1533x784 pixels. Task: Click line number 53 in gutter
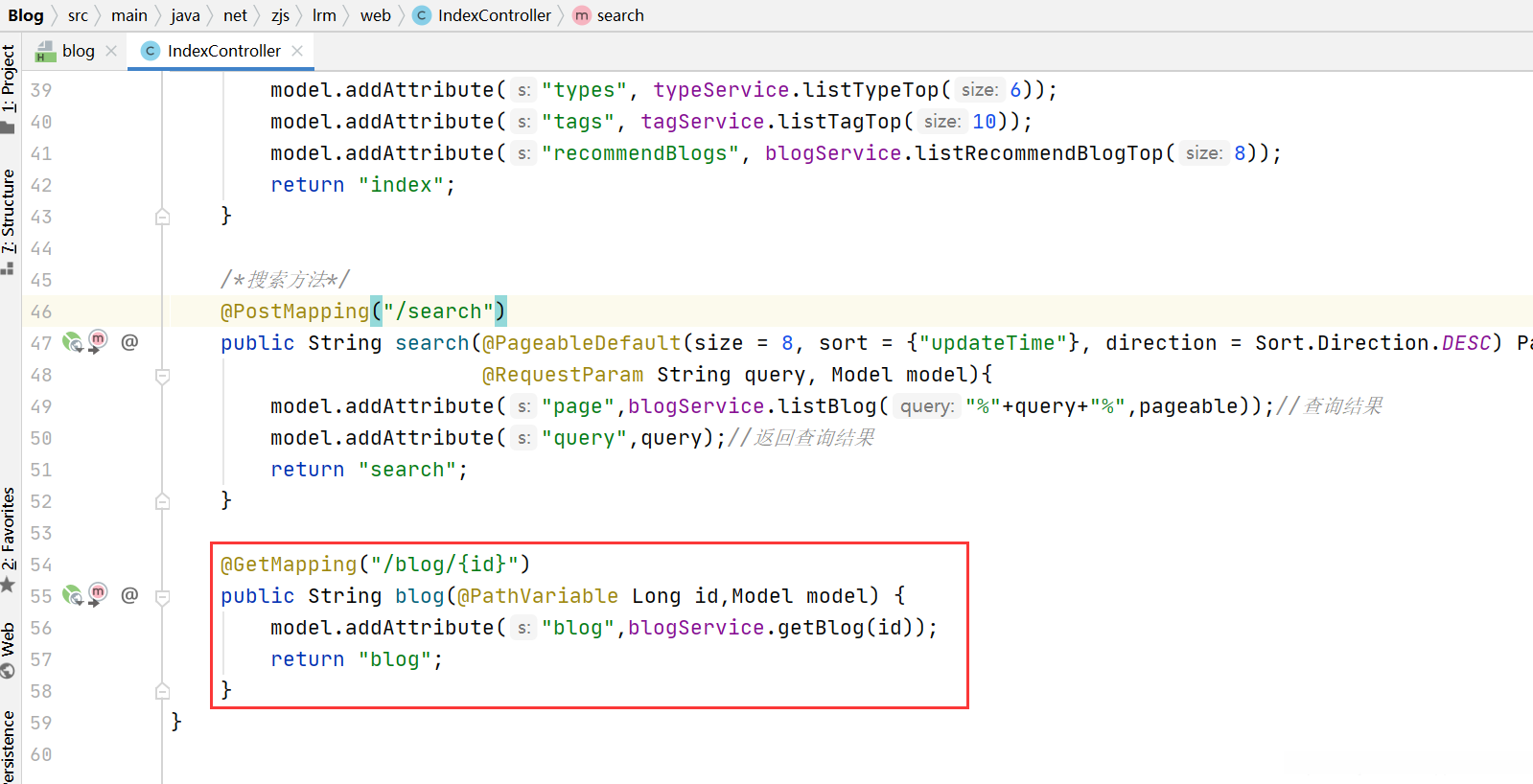(41, 533)
